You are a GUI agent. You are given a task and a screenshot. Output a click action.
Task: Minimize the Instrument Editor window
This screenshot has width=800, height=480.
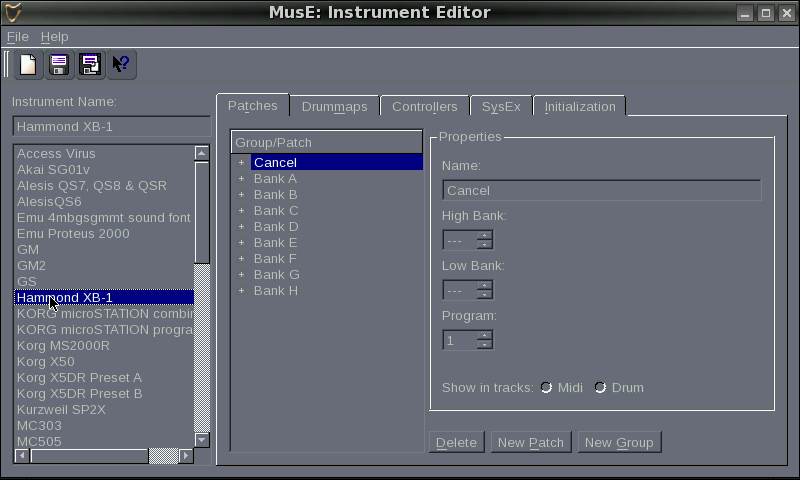(x=745, y=13)
